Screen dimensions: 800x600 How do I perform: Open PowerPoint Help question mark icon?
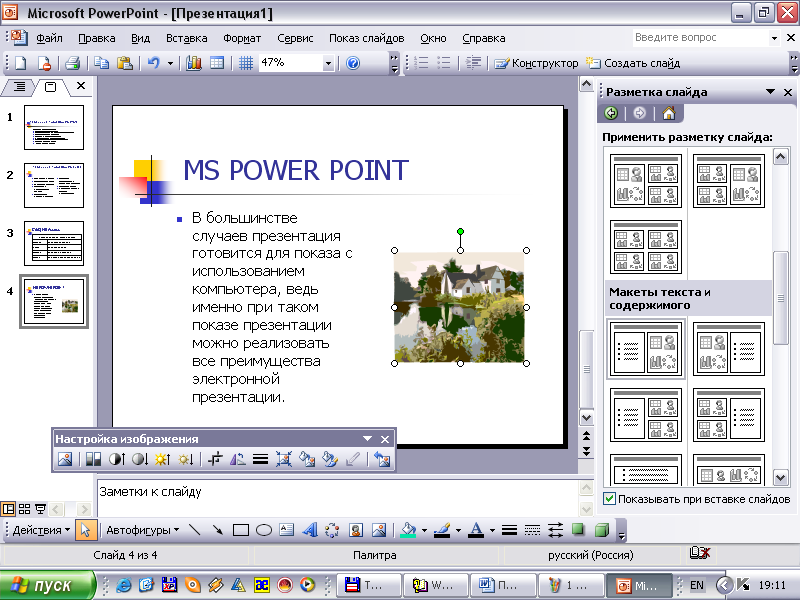[353, 63]
